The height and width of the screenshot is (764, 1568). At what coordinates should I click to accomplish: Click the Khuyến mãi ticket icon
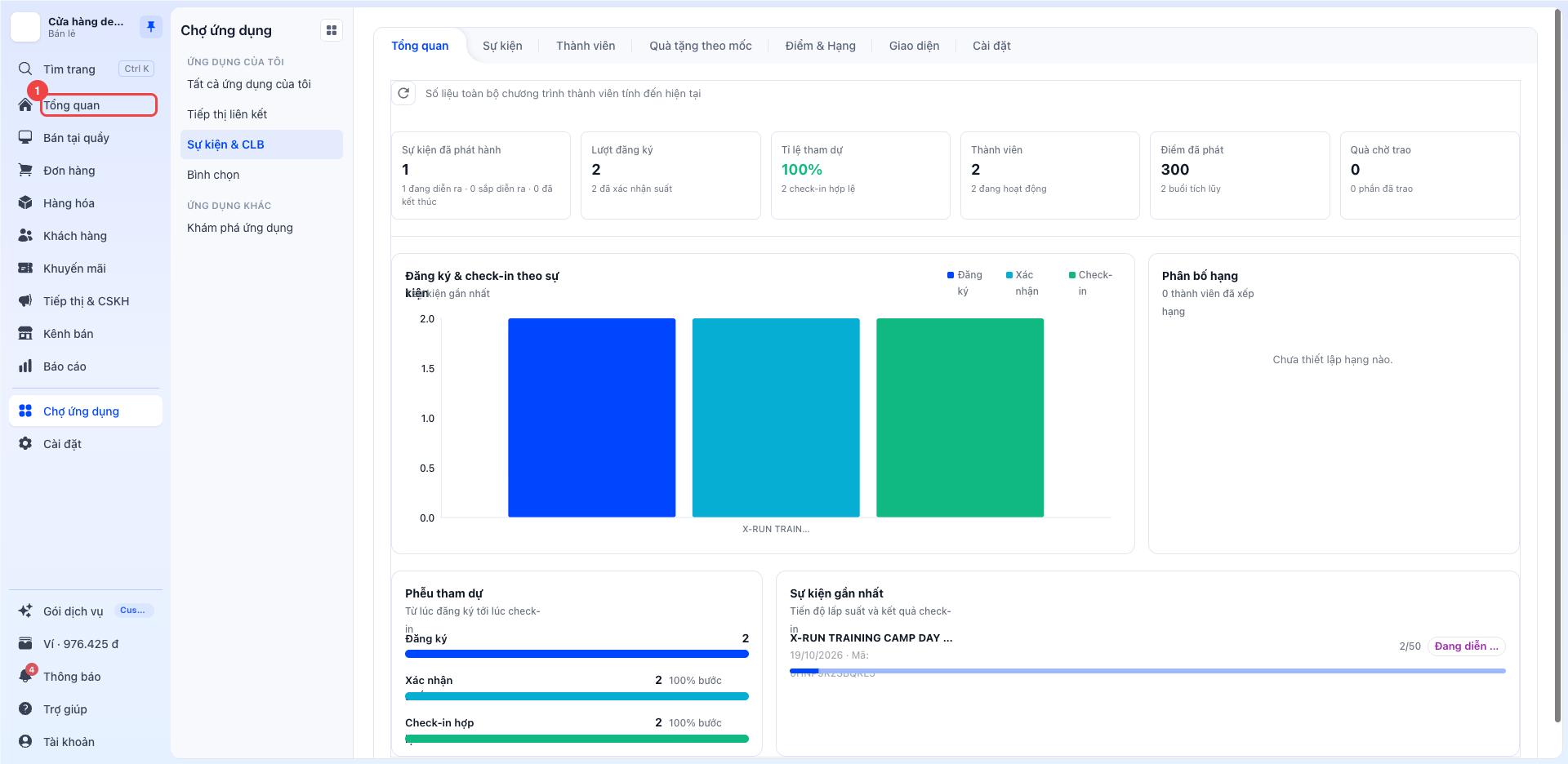point(25,268)
